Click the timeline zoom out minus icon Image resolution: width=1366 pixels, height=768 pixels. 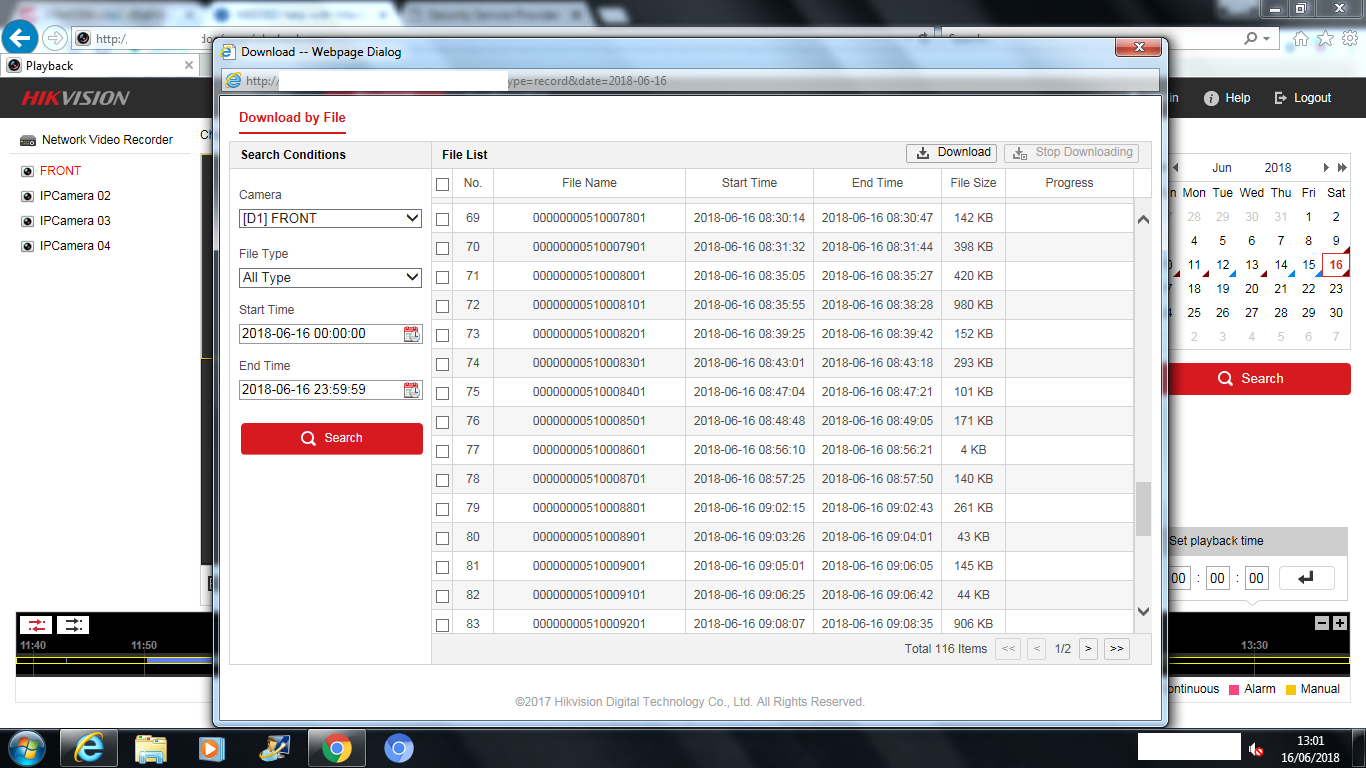1322,623
